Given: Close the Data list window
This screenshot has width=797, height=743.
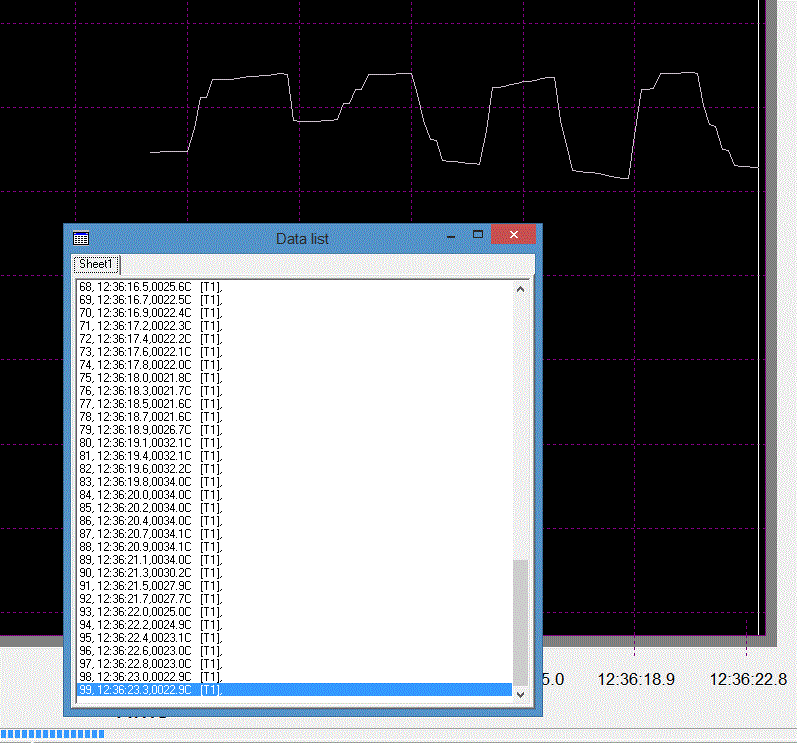Looking at the screenshot, I should click(513, 234).
